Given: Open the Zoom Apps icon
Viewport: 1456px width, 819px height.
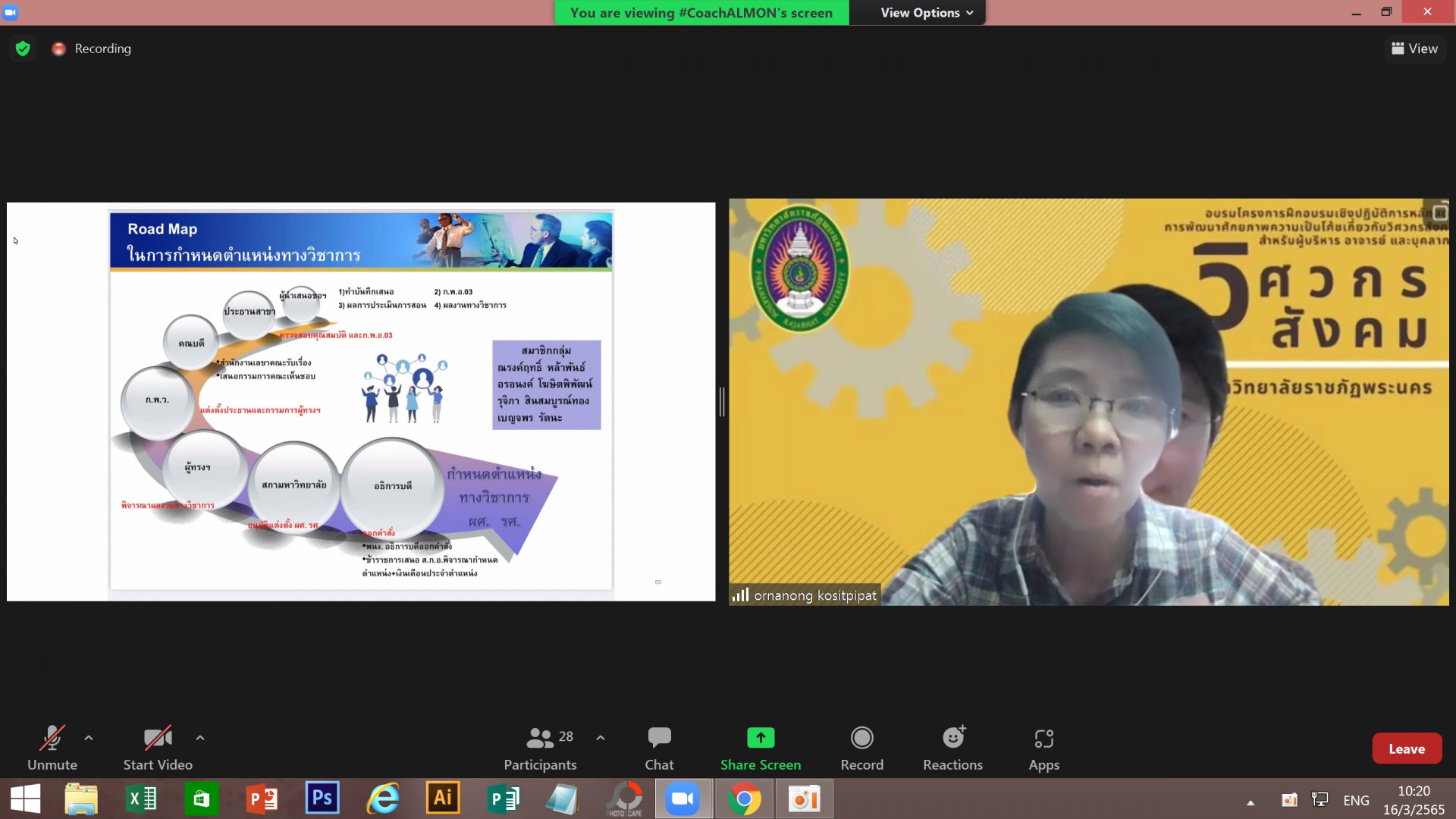Looking at the screenshot, I should (x=1043, y=738).
